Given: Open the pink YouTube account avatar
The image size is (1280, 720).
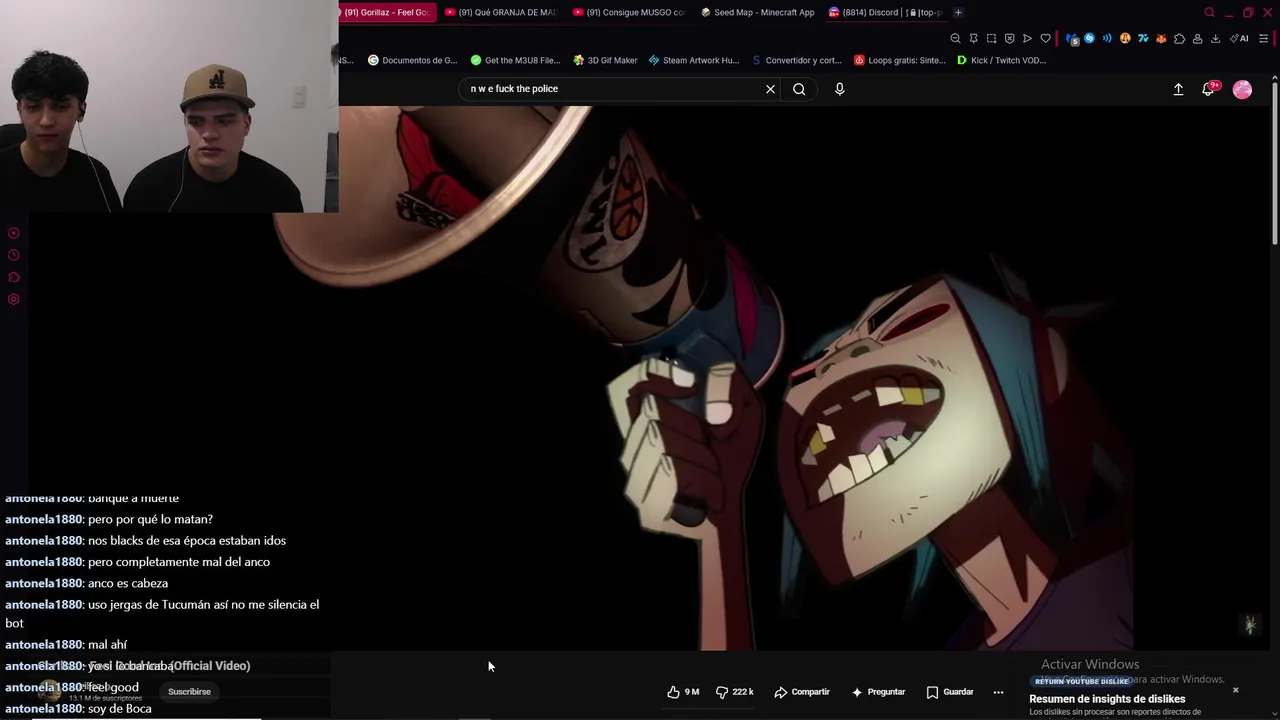Looking at the screenshot, I should [x=1242, y=89].
